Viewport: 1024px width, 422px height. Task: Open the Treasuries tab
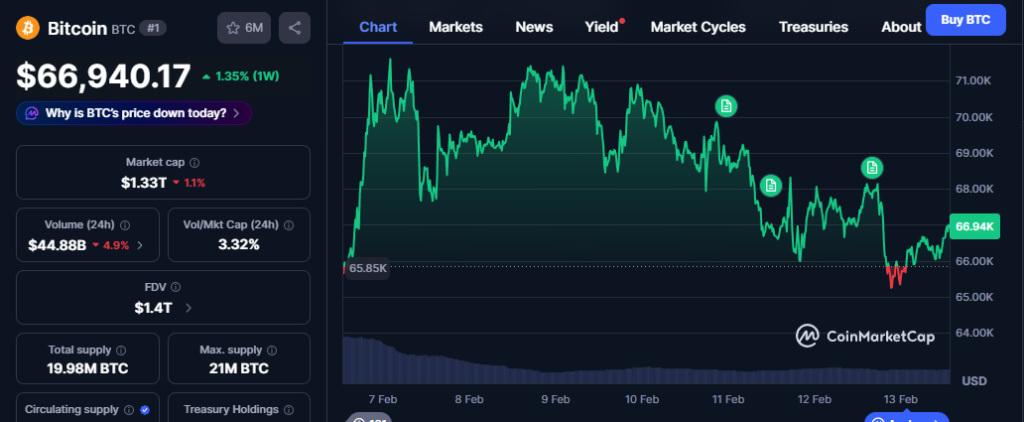tap(813, 27)
